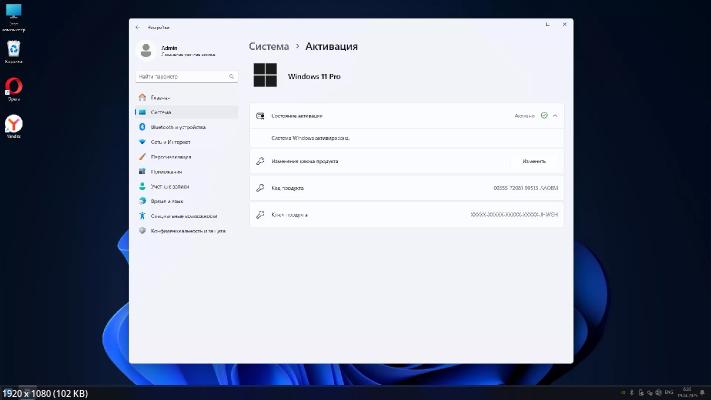Click the volume speaker tray icon
This screenshot has width=711, height=400.
(658, 392)
